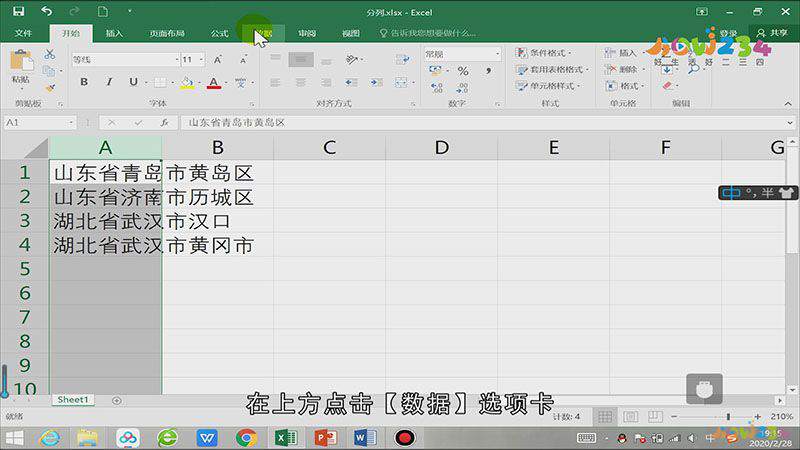Undo the last action

[46, 11]
